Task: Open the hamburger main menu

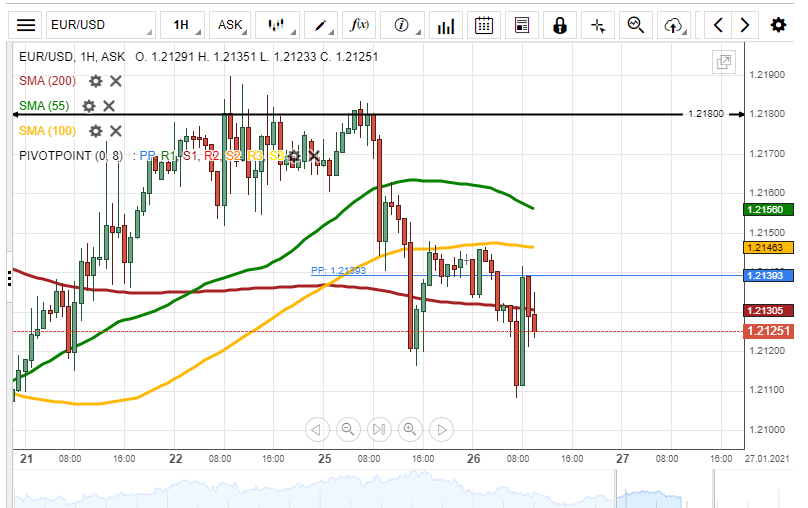Action: click(x=26, y=25)
